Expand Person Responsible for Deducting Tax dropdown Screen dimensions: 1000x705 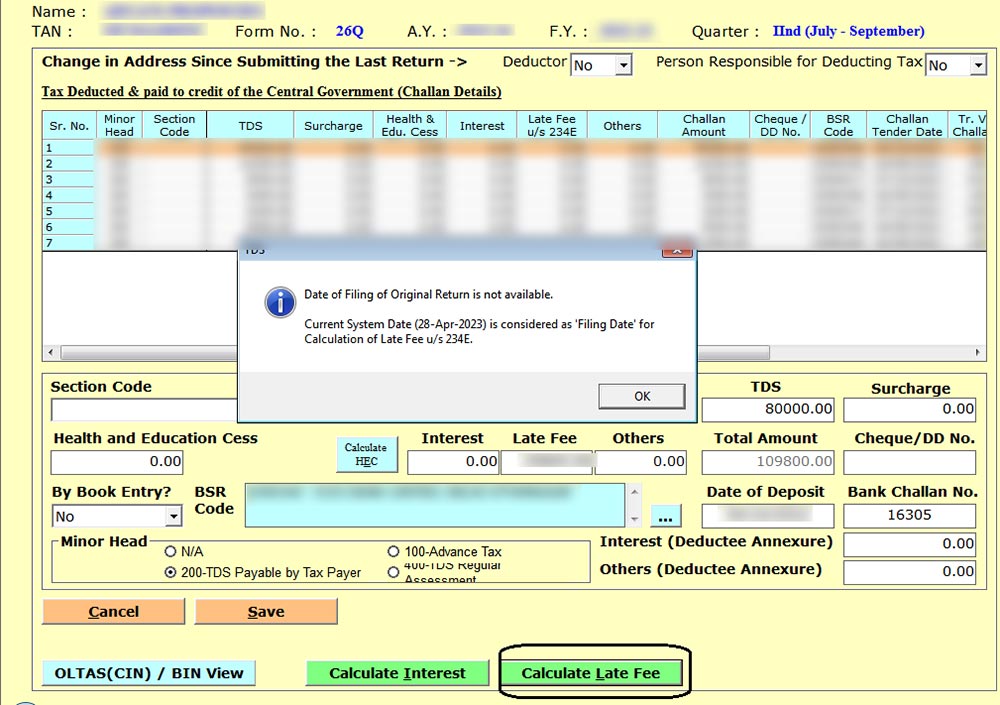(977, 65)
